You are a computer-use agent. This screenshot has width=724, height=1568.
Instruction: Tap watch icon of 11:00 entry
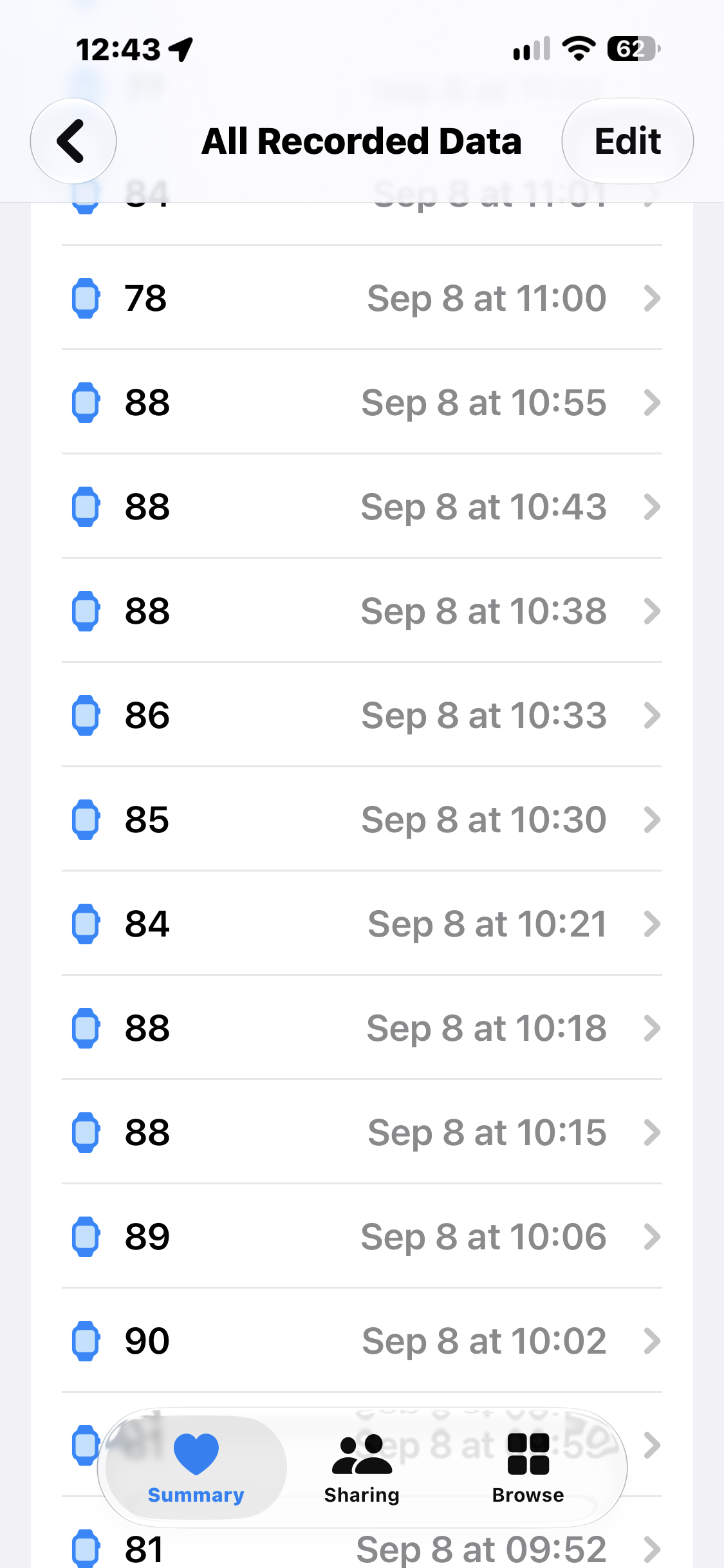pyautogui.click(x=85, y=298)
